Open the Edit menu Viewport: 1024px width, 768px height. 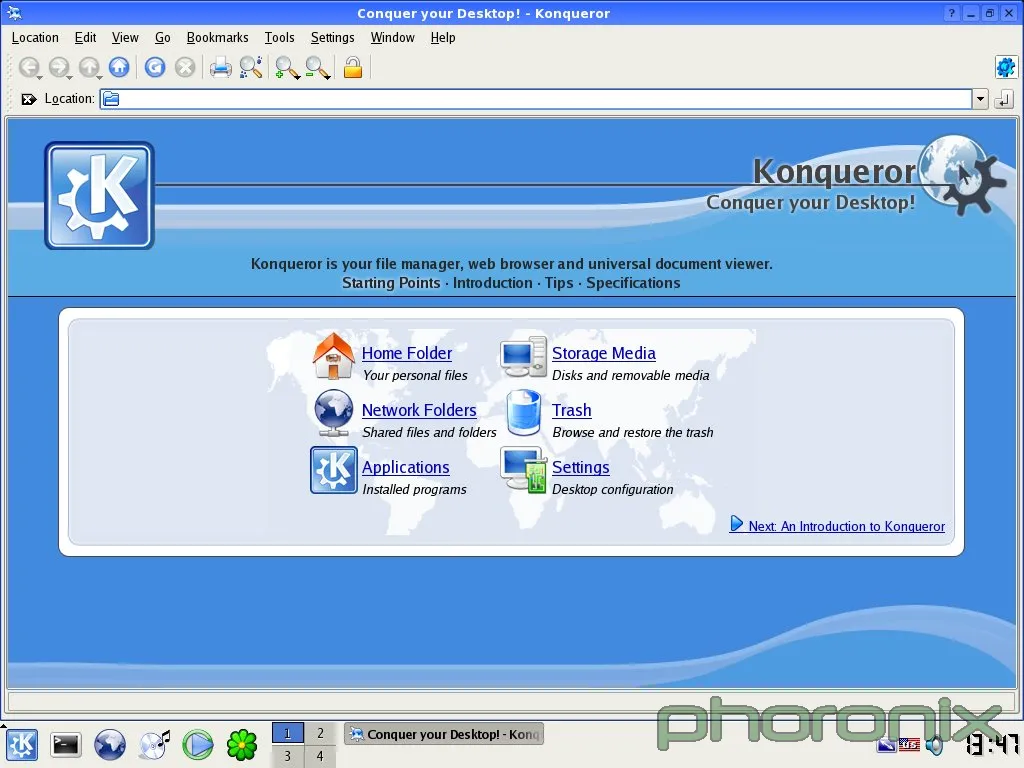click(86, 38)
